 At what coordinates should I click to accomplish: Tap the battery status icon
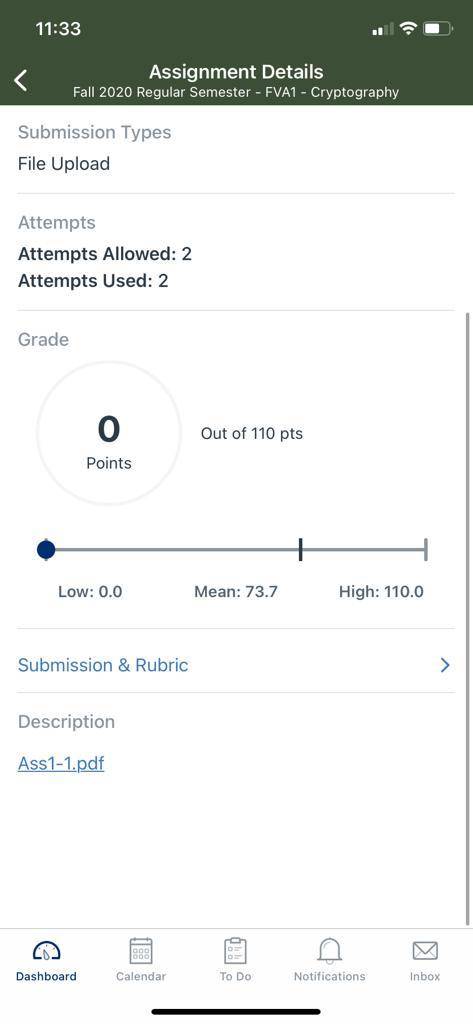pyautogui.click(x=438, y=28)
